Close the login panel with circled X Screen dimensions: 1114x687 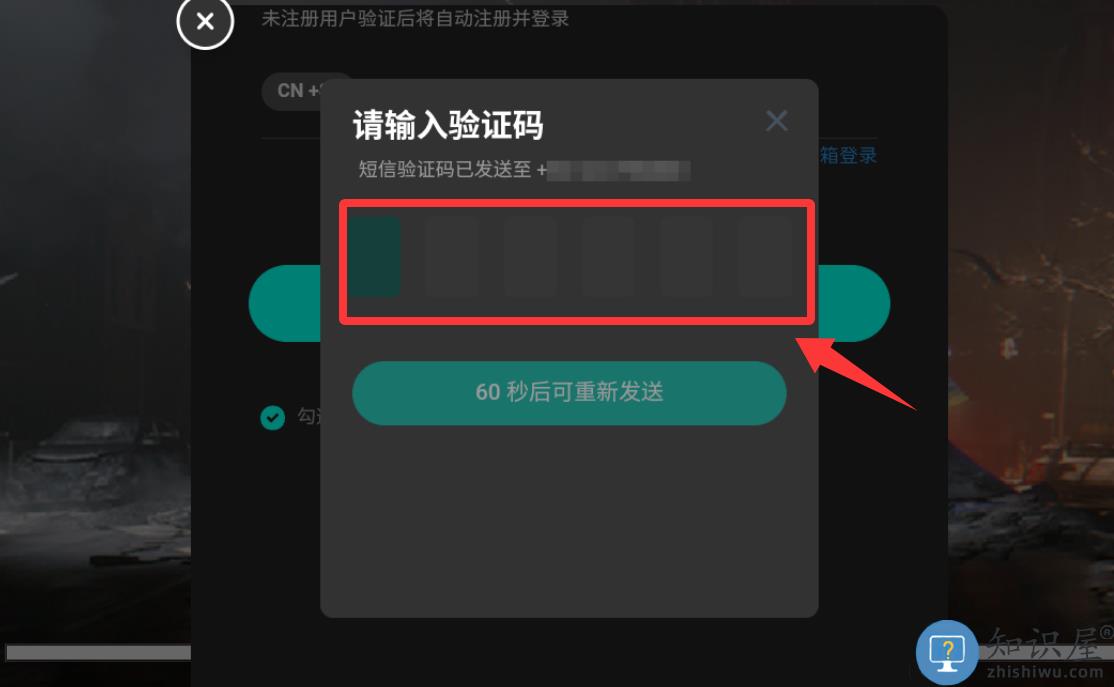point(205,21)
